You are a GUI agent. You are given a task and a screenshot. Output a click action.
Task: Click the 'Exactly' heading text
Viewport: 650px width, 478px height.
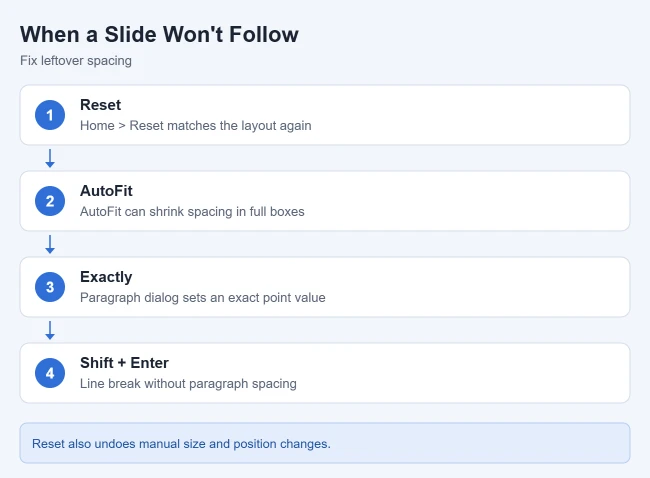106,277
